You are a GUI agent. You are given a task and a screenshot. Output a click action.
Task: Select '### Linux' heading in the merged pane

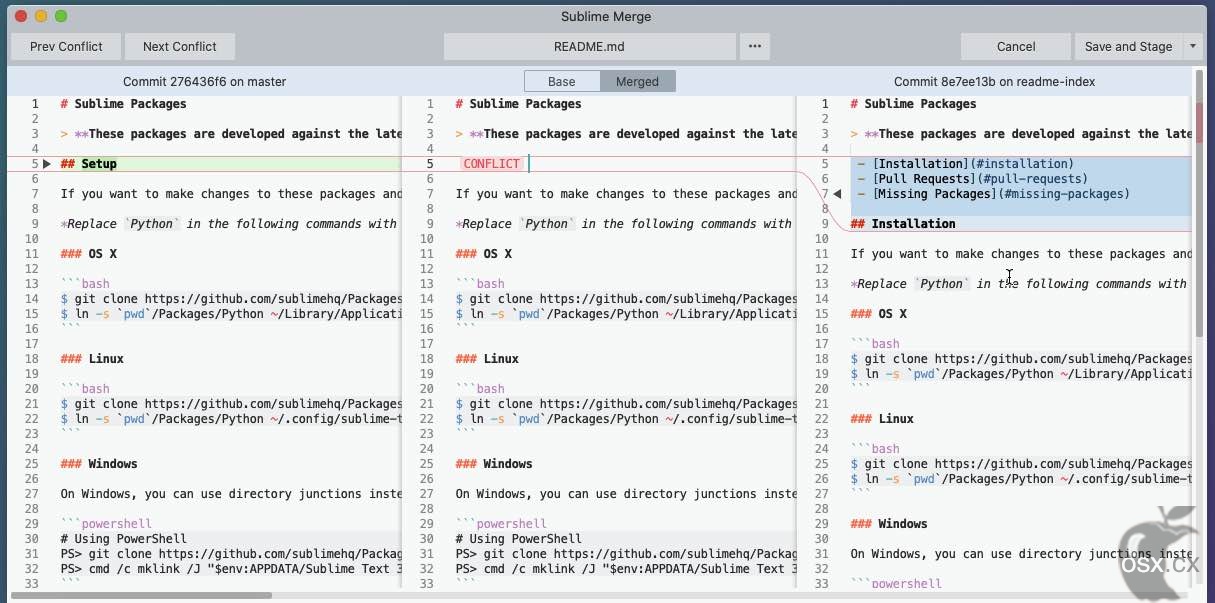(x=487, y=358)
